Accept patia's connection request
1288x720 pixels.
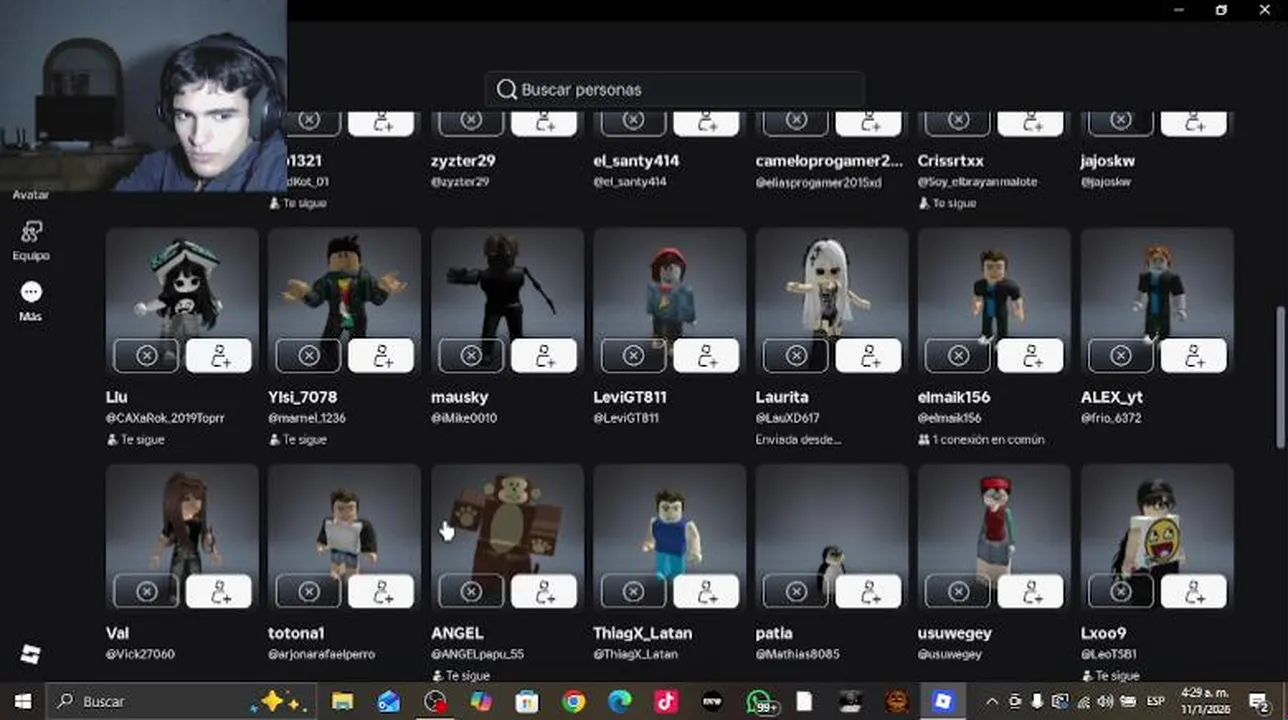(x=868, y=591)
